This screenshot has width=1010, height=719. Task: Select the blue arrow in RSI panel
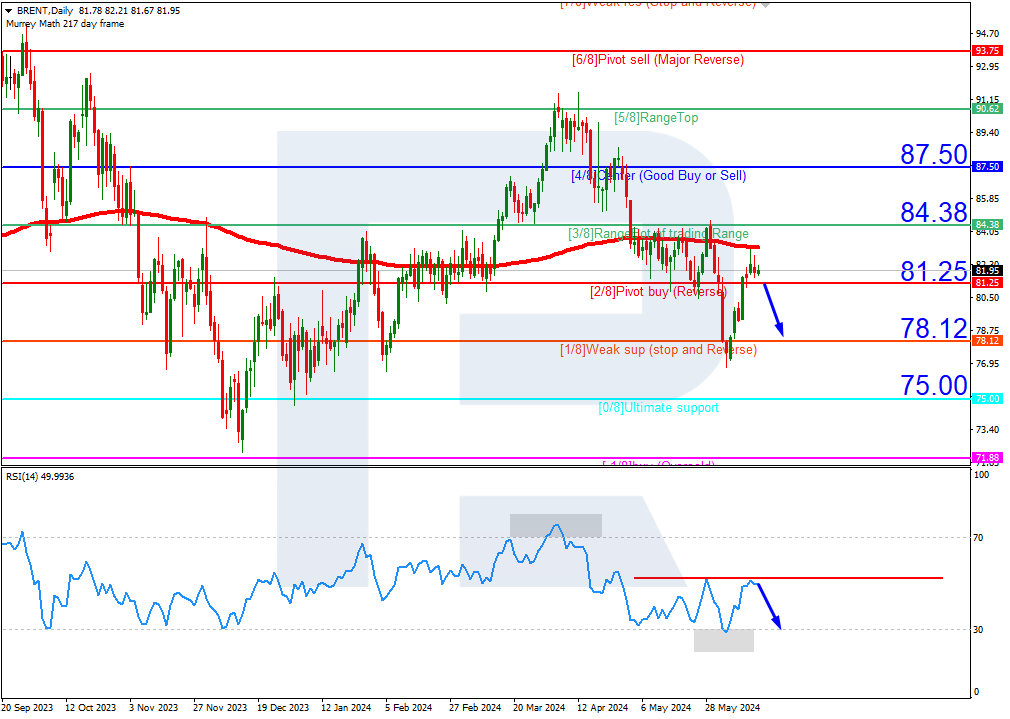(x=768, y=606)
